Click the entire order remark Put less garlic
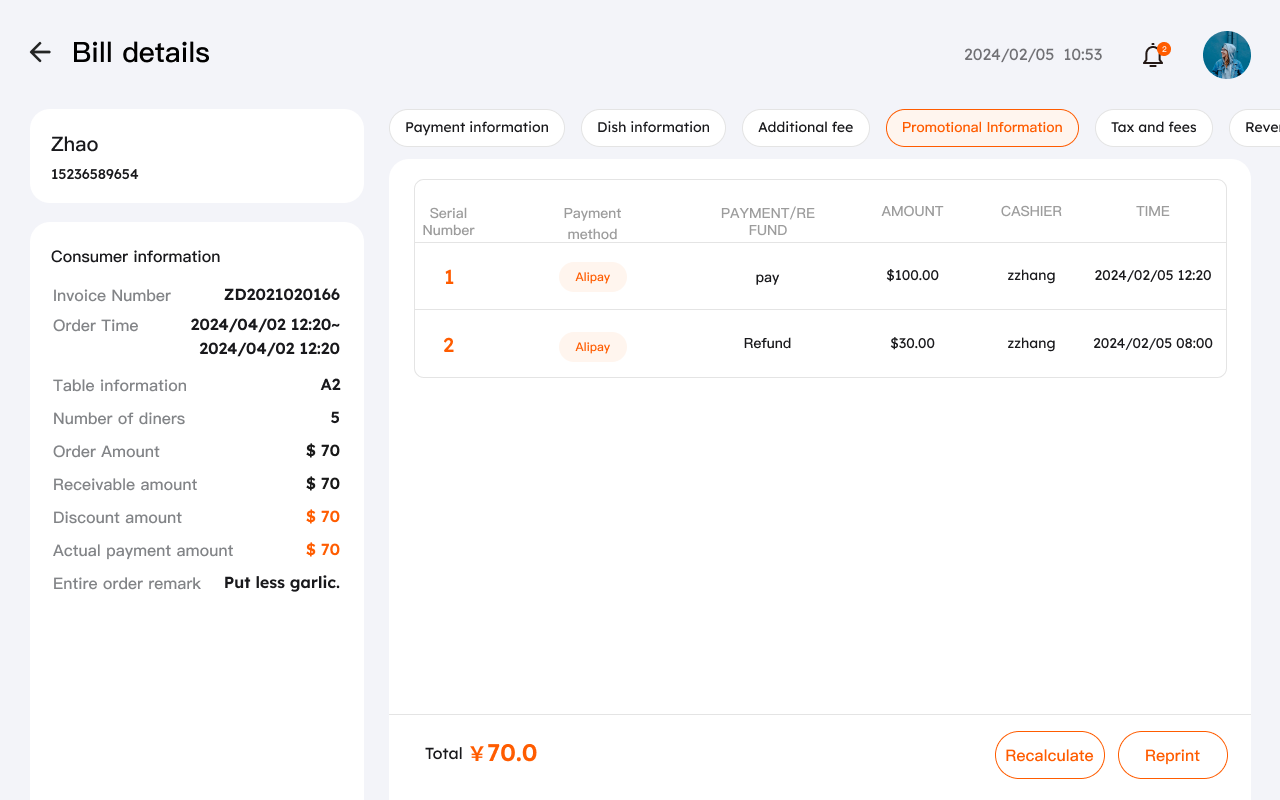Viewport: 1280px width, 800px height. [281, 582]
